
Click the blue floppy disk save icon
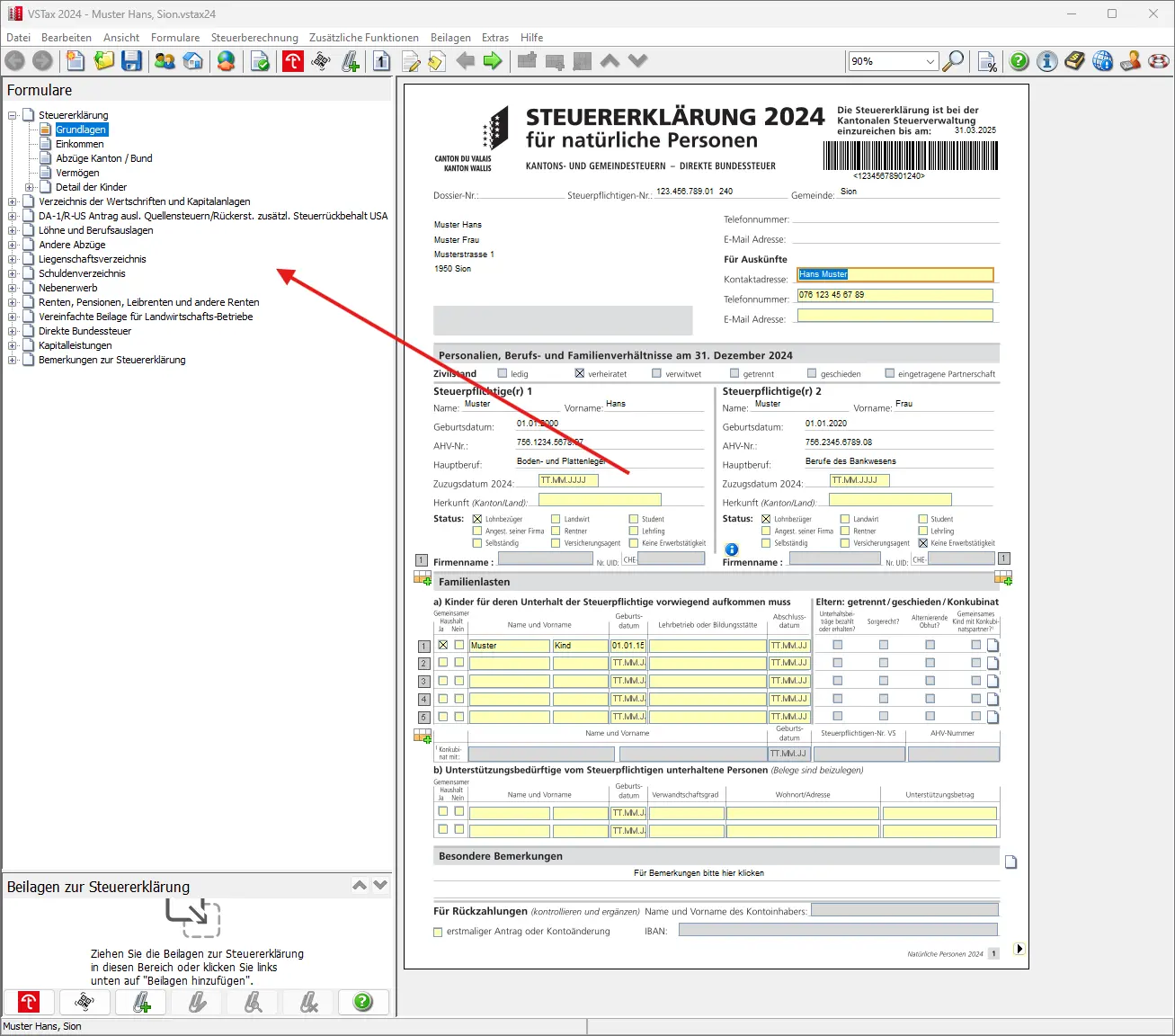(x=132, y=61)
